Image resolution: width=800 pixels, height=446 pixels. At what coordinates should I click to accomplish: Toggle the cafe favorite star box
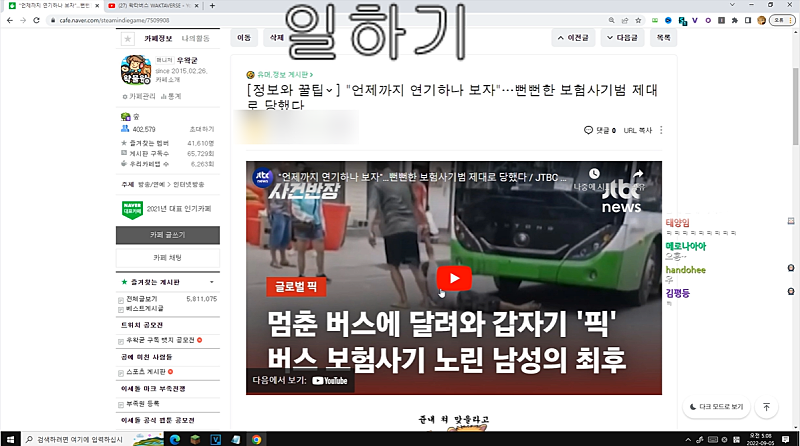128,39
